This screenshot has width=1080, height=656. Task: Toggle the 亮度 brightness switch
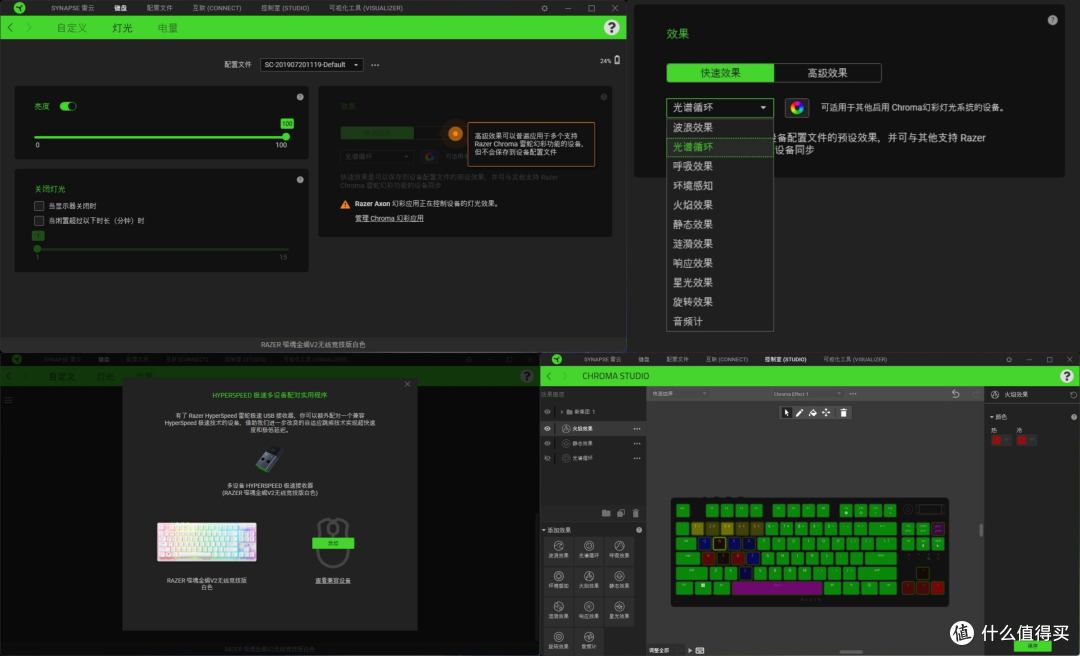tap(68, 106)
